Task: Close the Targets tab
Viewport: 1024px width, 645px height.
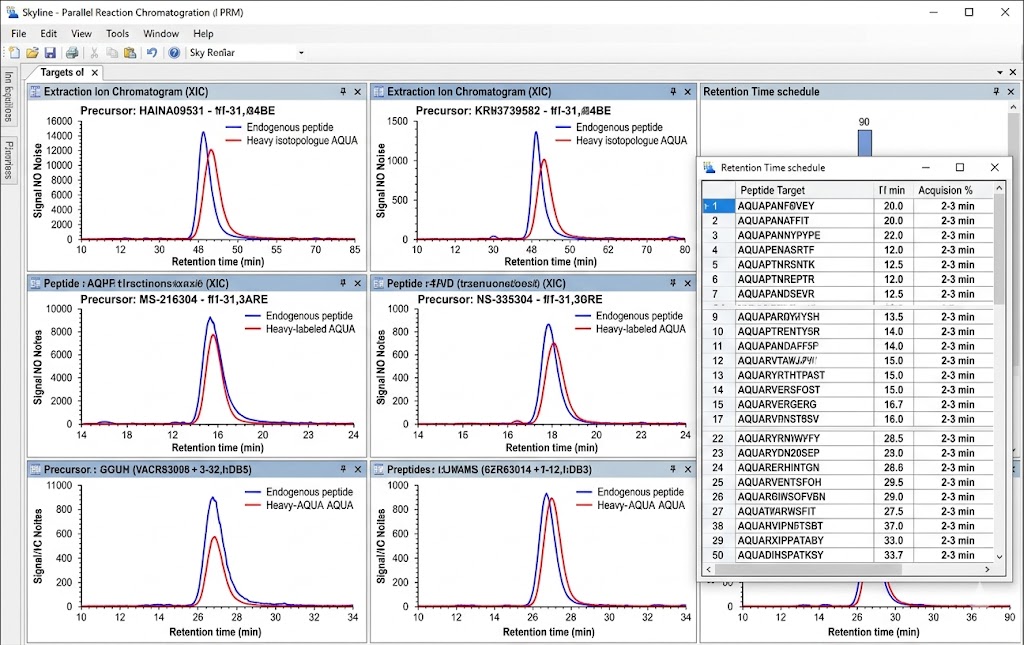Action: click(95, 72)
